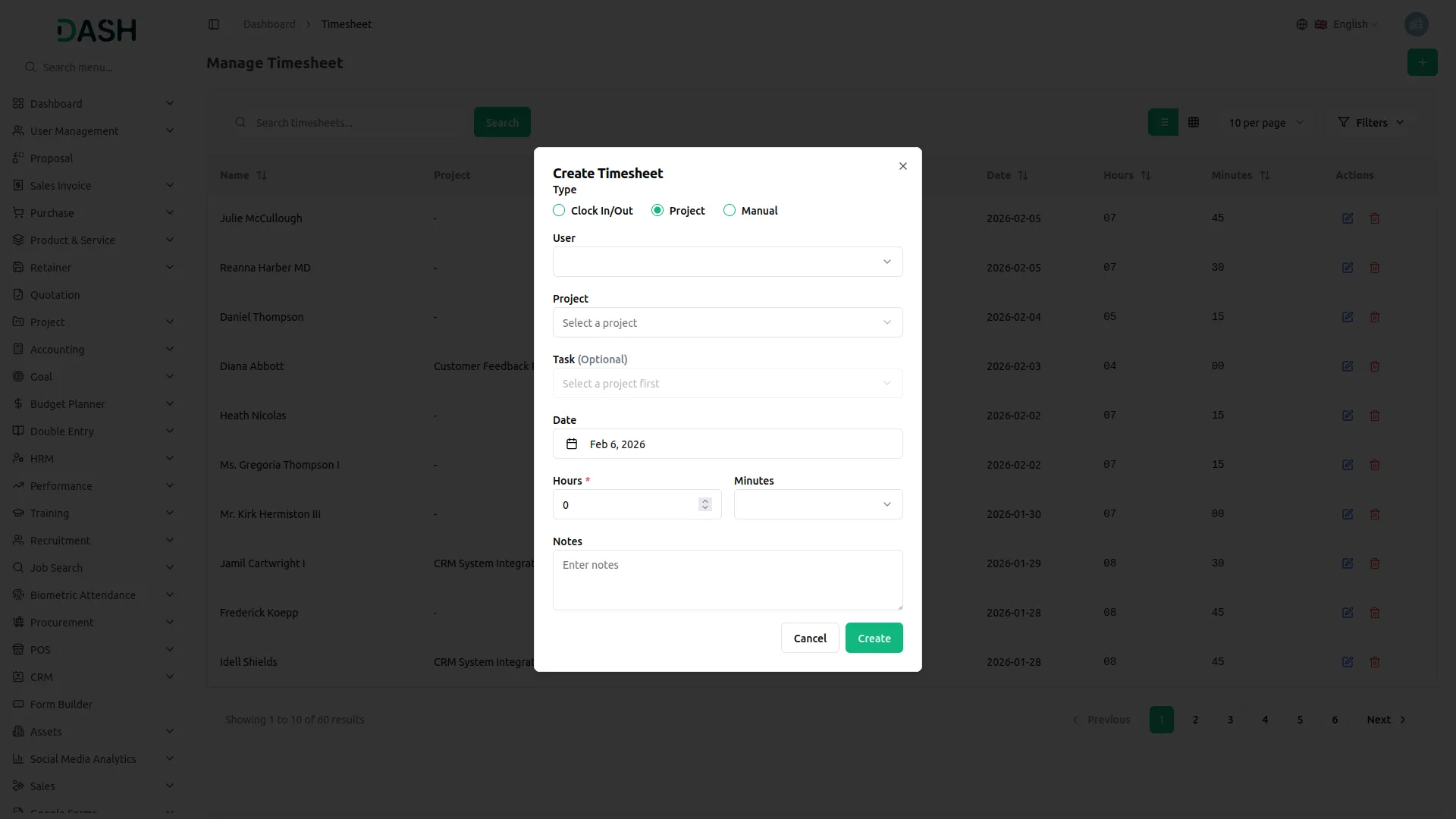Screen dimensions: 1456x819
Task: Select the Project type radio button
Action: click(657, 210)
